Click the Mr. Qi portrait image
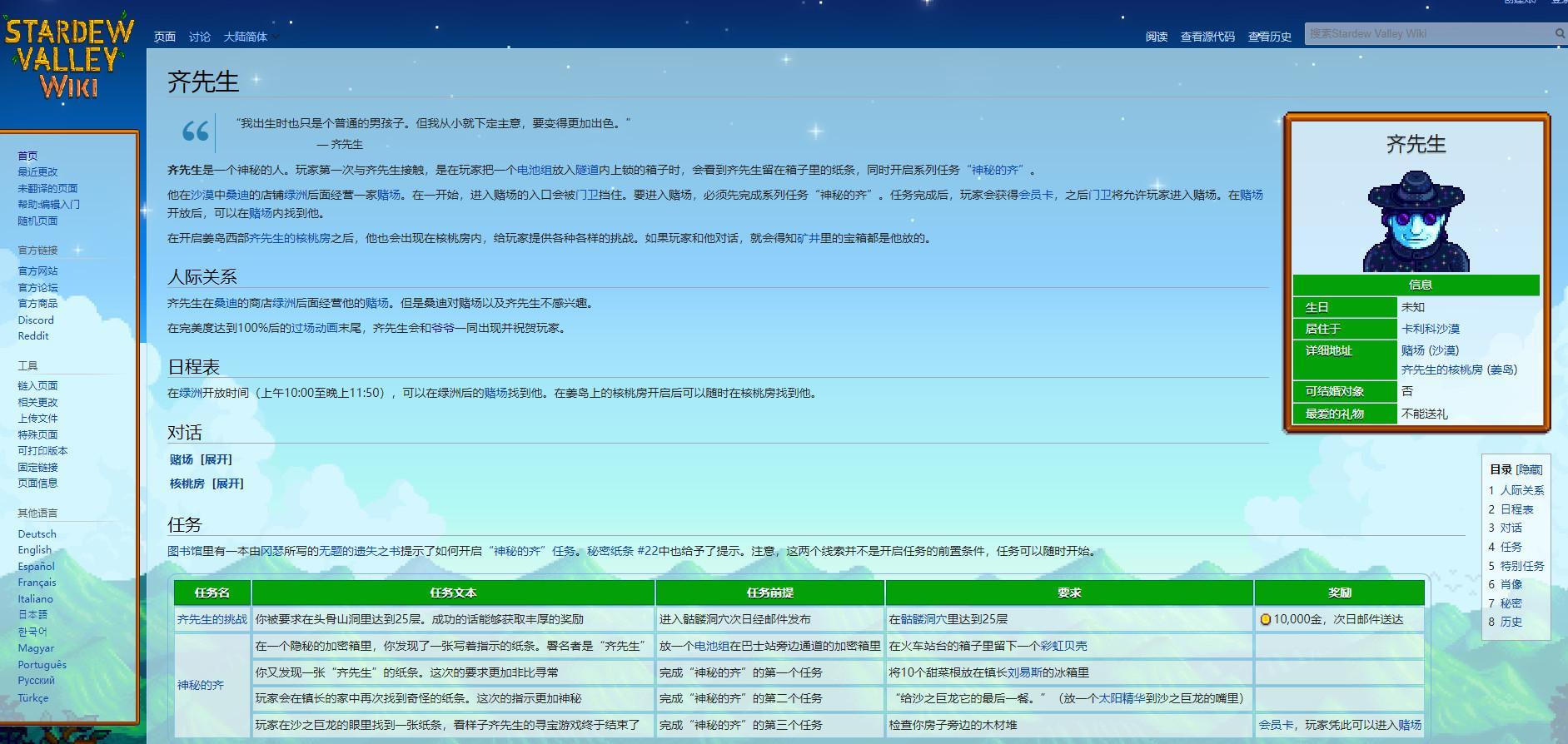Image resolution: width=1568 pixels, height=744 pixels. click(1416, 221)
